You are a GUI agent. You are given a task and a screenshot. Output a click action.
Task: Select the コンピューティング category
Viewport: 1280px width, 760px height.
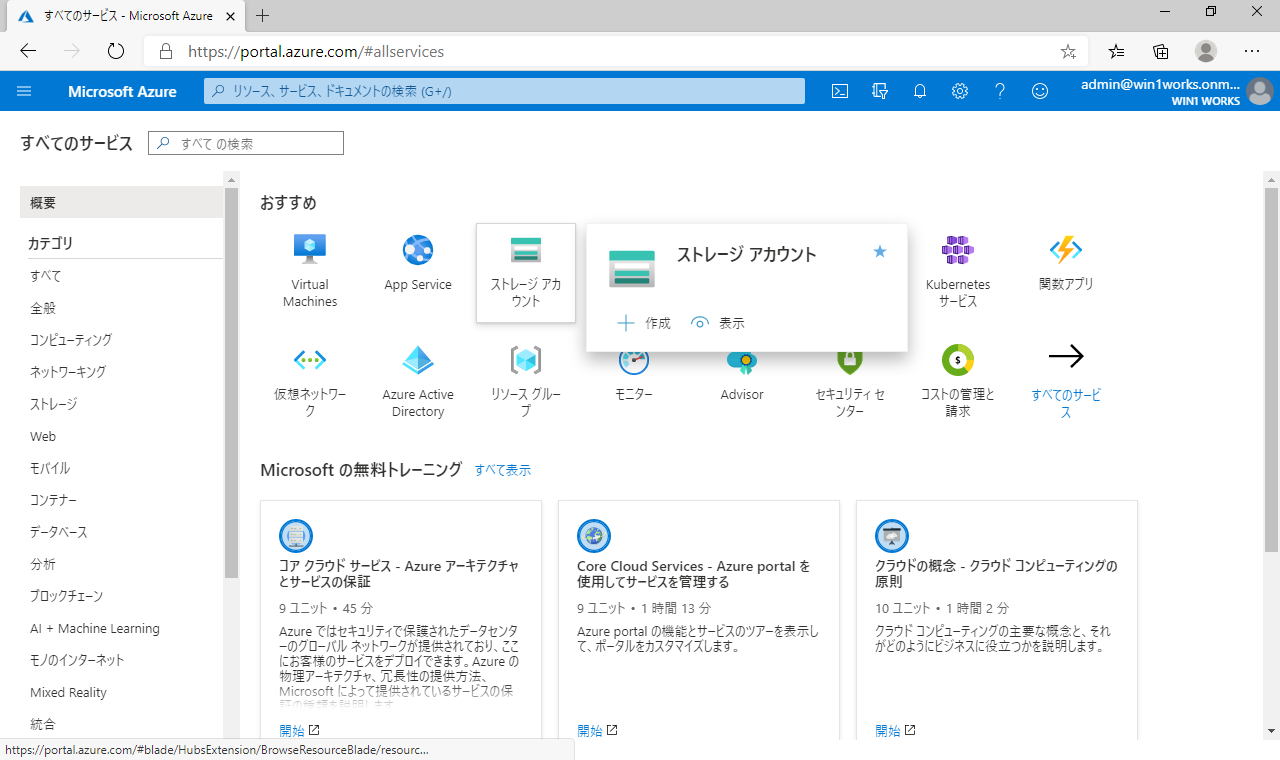pyautogui.click(x=71, y=340)
